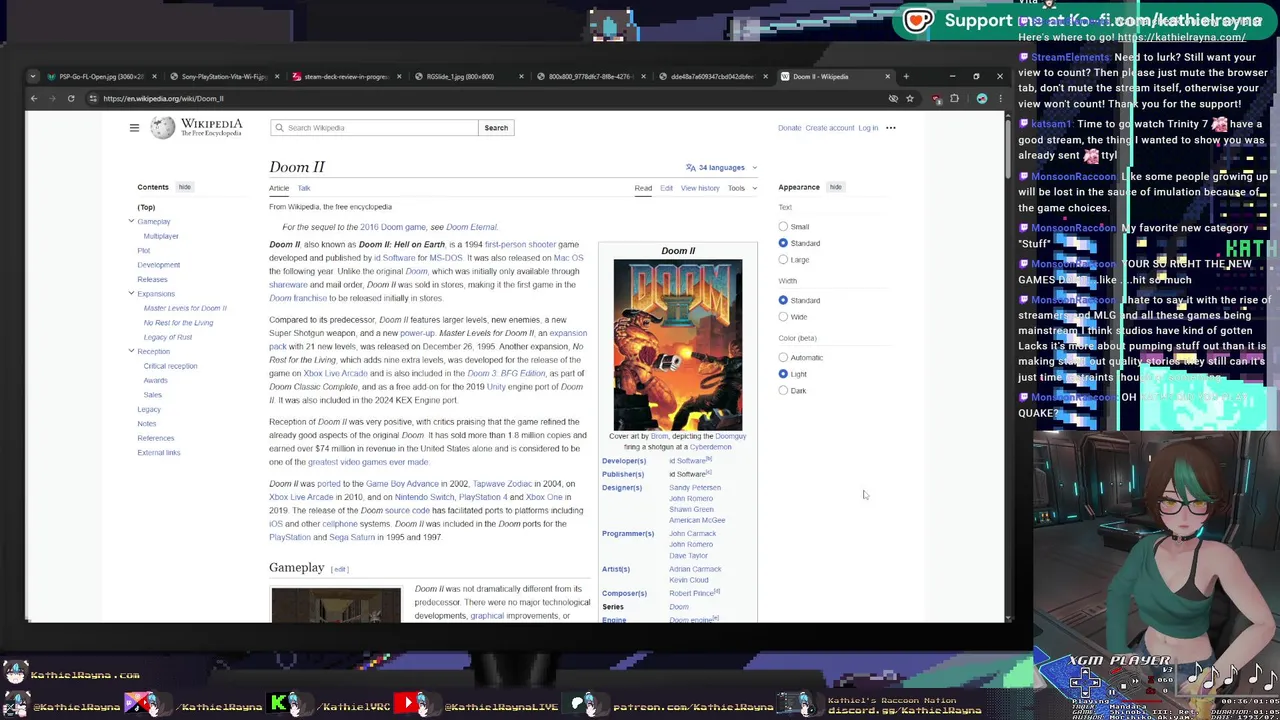
Task: Choose Light color mode
Action: pyautogui.click(x=783, y=374)
